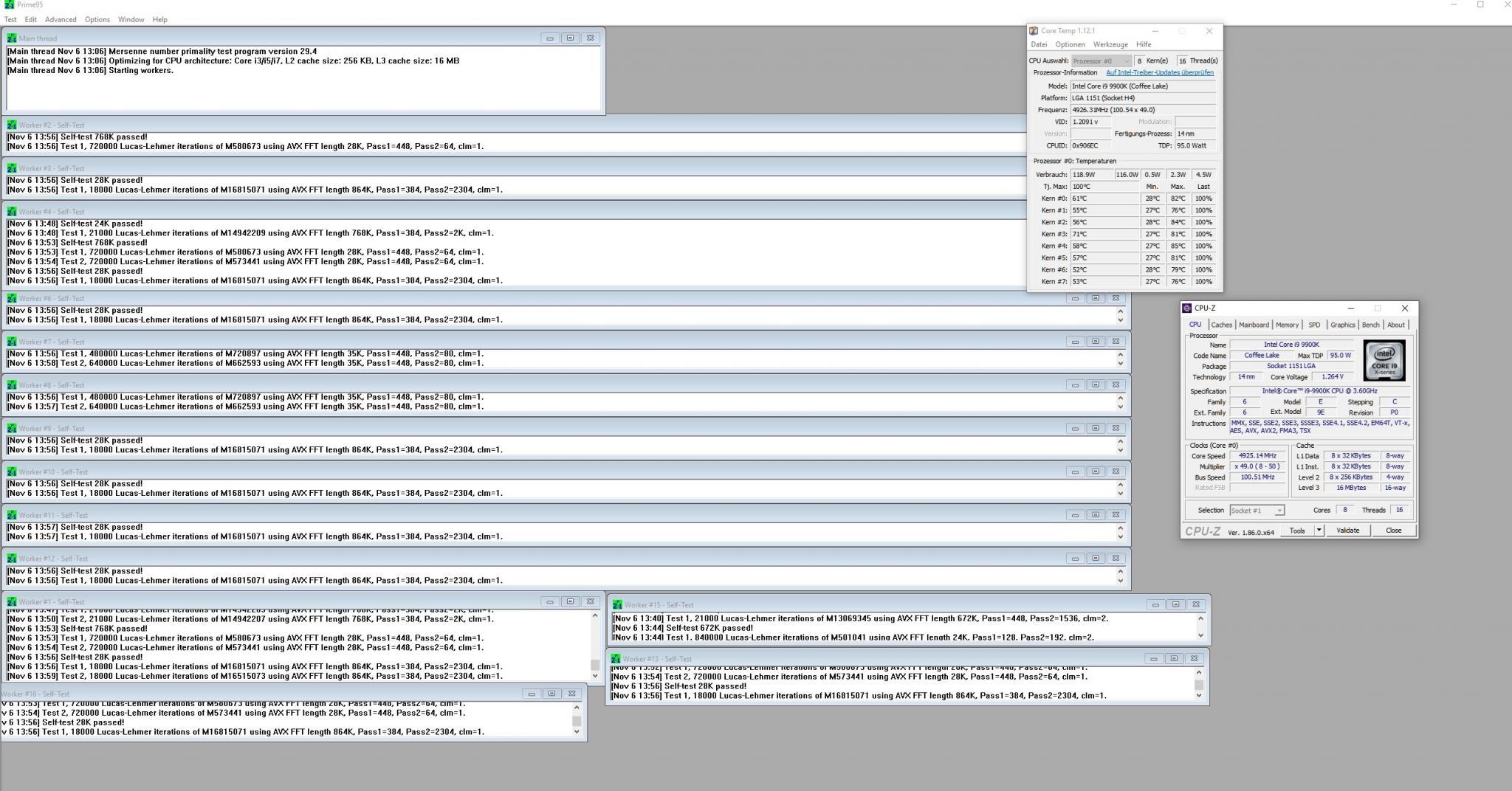Click the Core Temp title bar icon
Image resolution: width=1512 pixels, height=791 pixels.
1034,31
